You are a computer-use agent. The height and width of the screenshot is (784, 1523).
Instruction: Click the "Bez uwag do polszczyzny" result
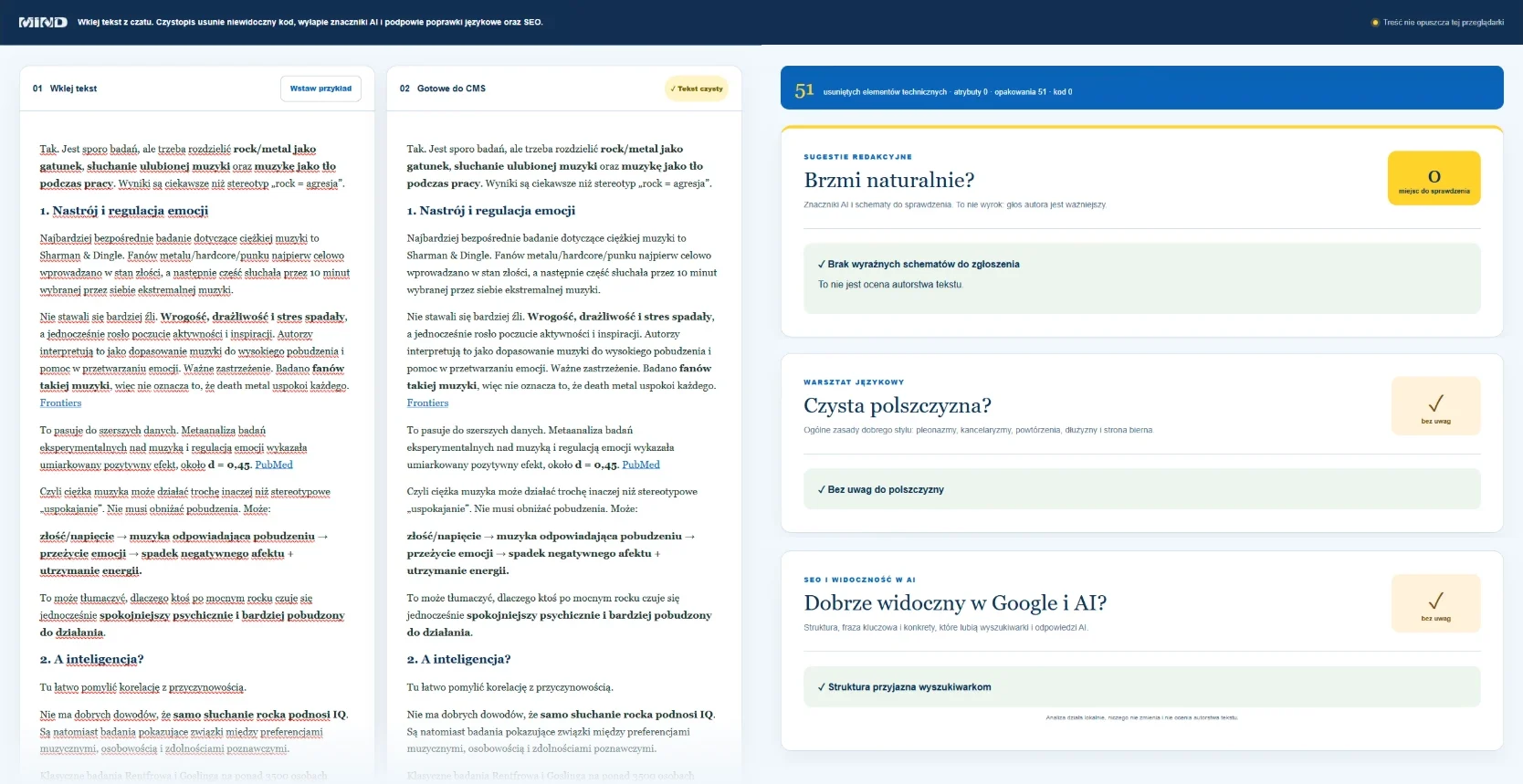[1142, 489]
